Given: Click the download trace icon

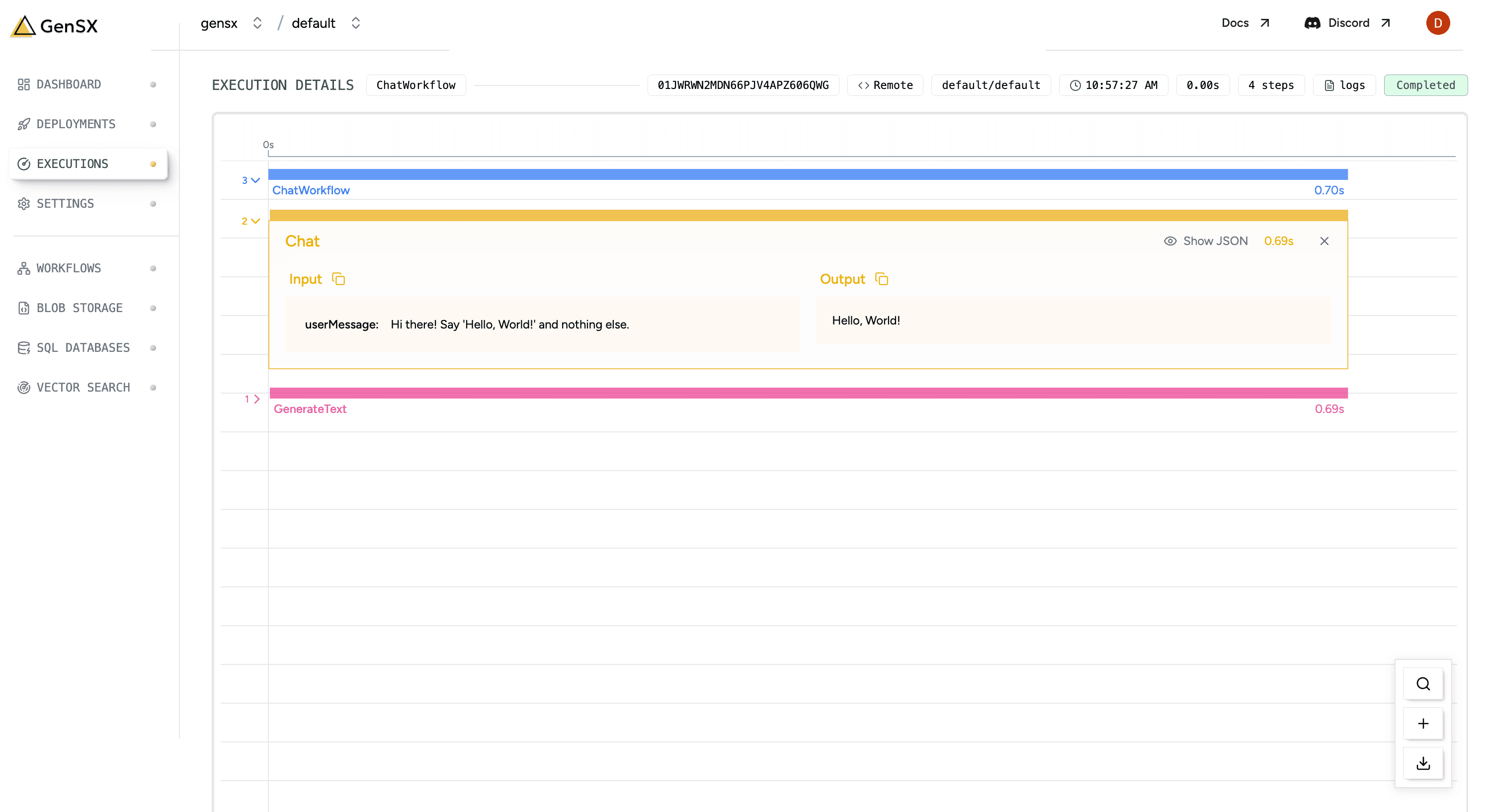Looking at the screenshot, I should 1423,763.
